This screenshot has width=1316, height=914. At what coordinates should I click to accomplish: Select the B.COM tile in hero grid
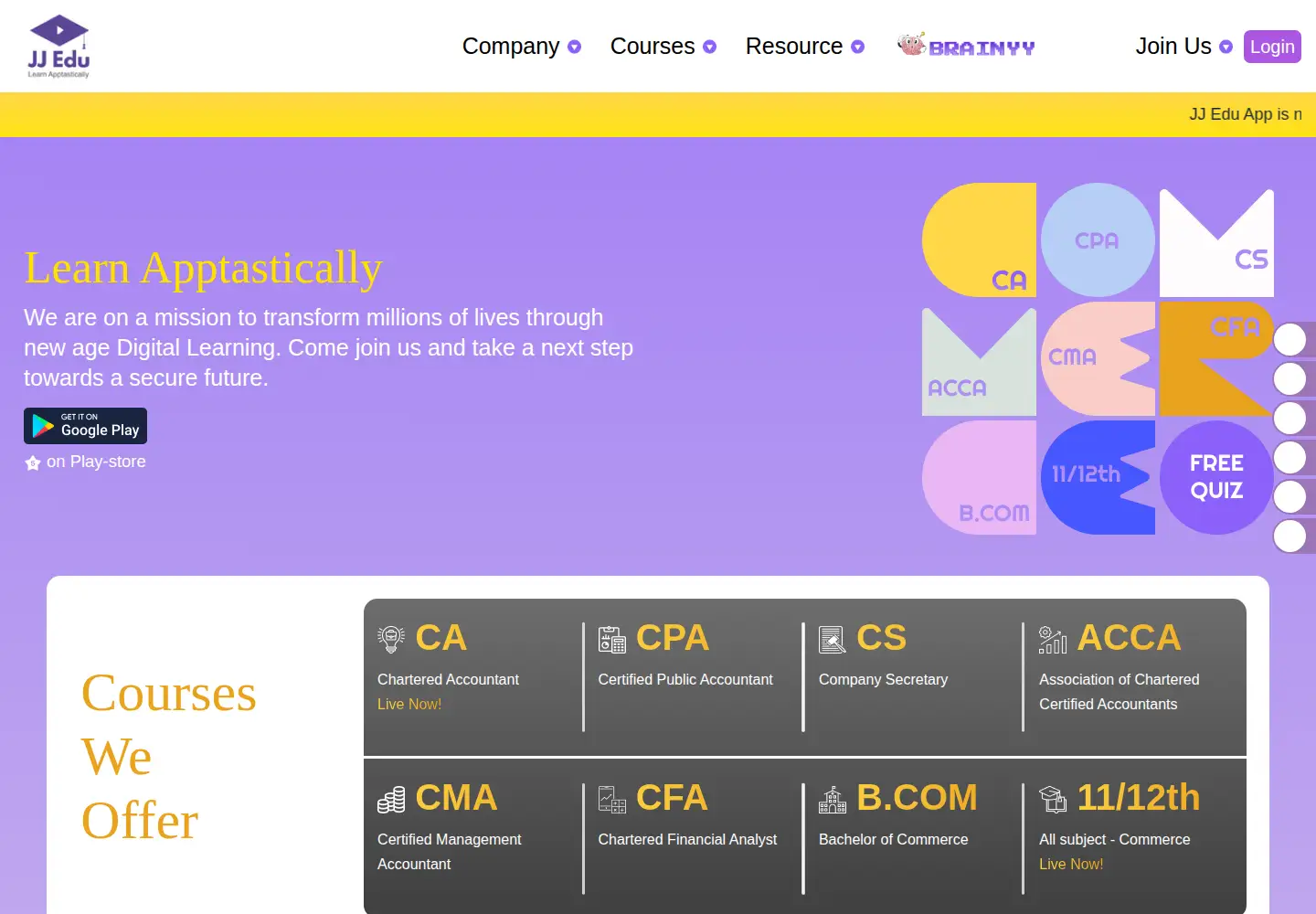(979, 477)
